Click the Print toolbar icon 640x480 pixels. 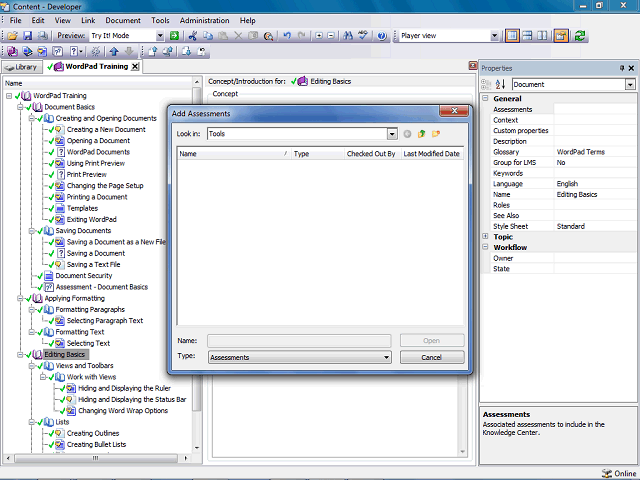42,36
